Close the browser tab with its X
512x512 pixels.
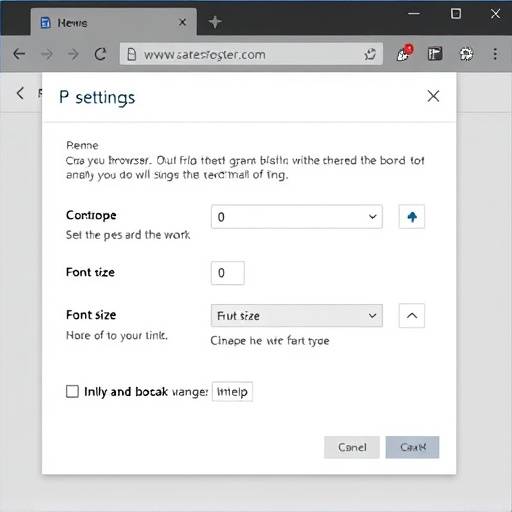pyautogui.click(x=182, y=22)
